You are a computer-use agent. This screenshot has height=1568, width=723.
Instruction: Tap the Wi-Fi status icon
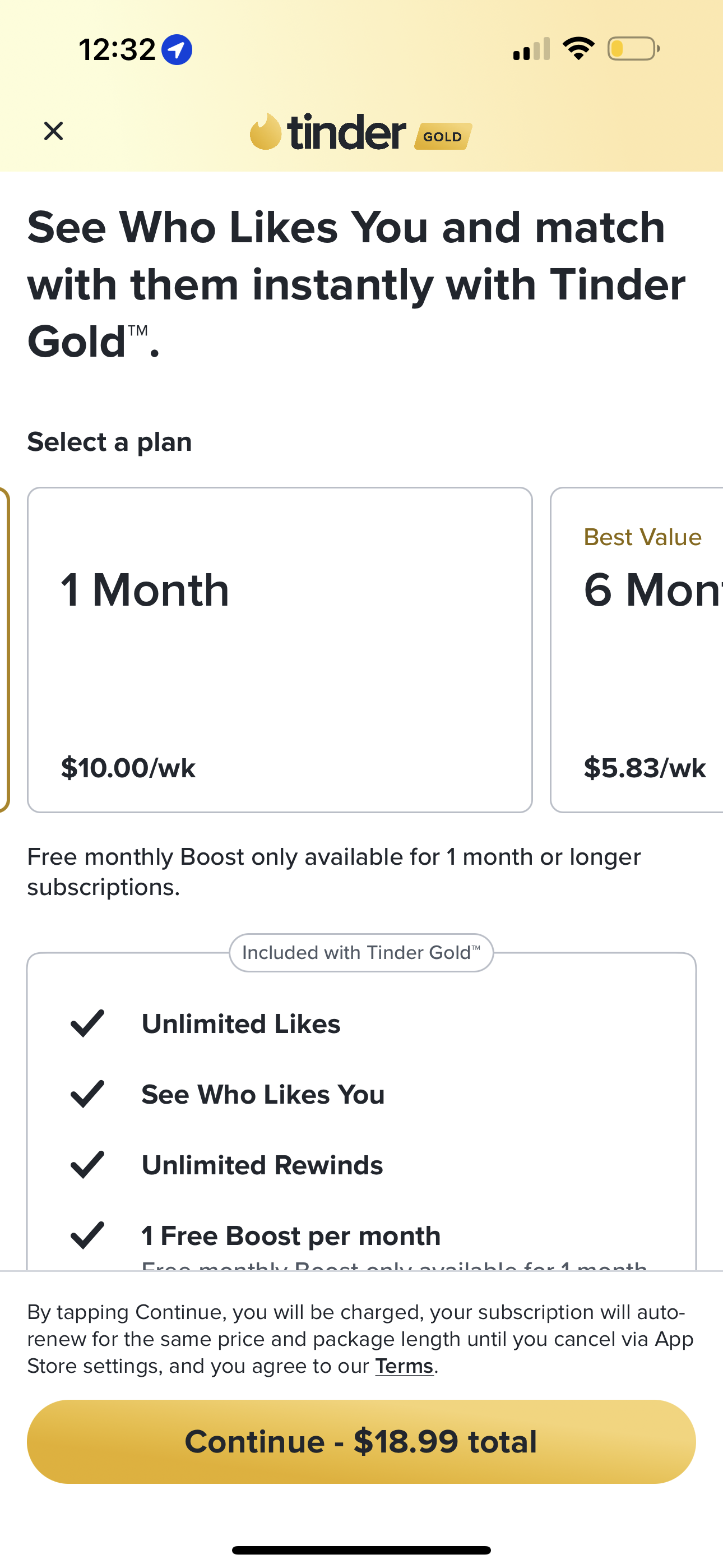(578, 49)
